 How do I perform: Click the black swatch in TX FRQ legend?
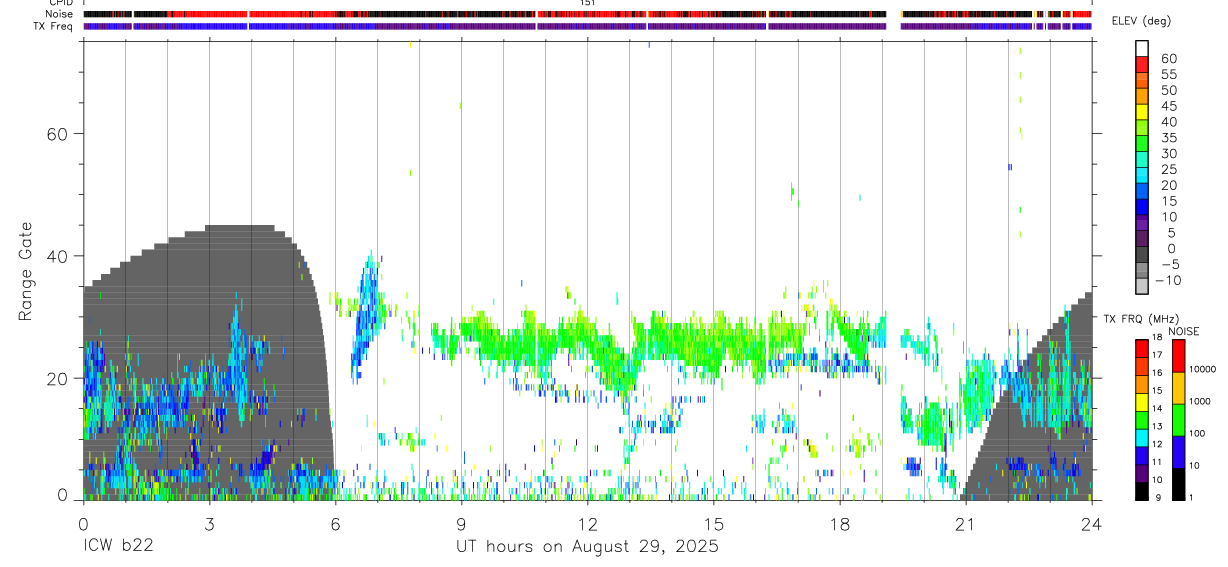pyautogui.click(x=1142, y=491)
